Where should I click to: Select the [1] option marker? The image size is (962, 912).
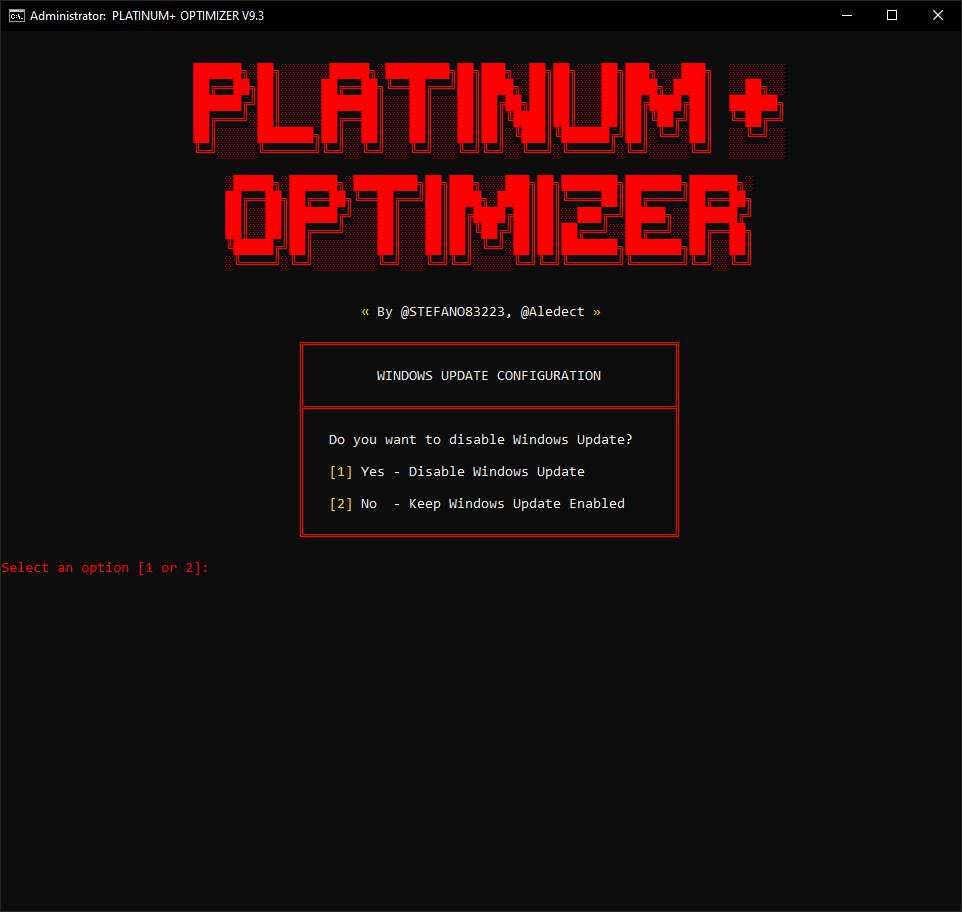click(x=341, y=472)
